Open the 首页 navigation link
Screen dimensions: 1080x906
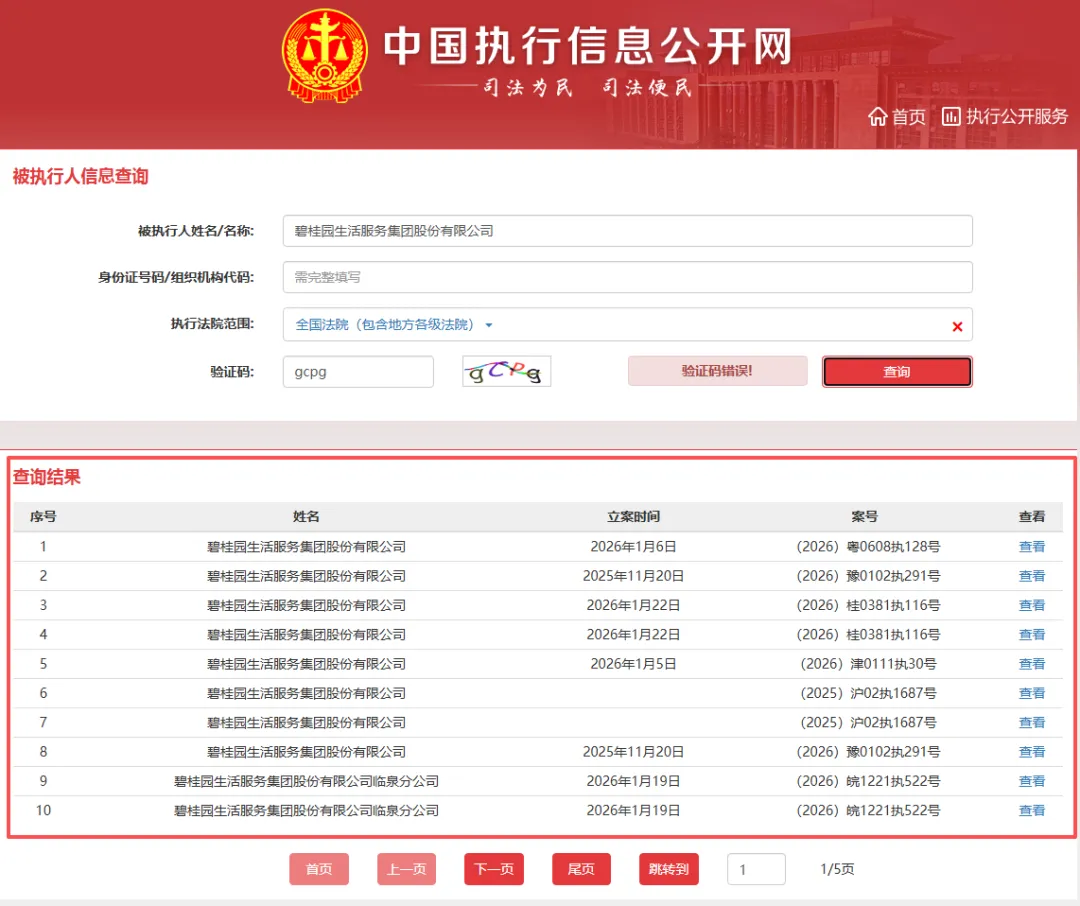(x=908, y=116)
